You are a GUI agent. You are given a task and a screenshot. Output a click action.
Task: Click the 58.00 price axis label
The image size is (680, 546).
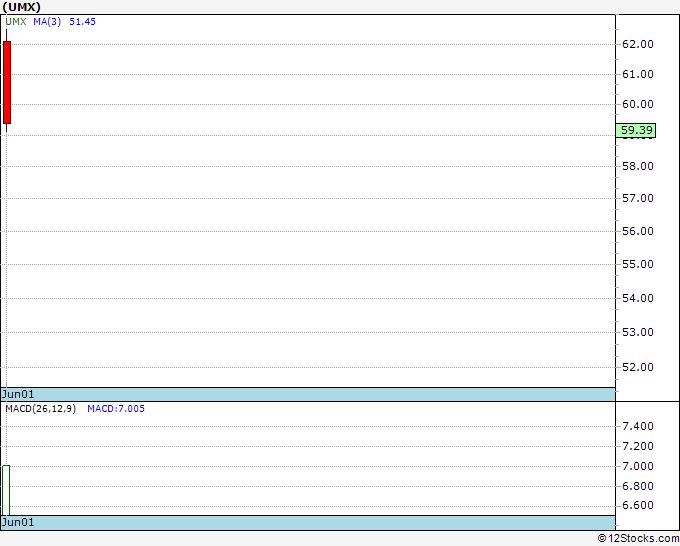click(x=638, y=166)
